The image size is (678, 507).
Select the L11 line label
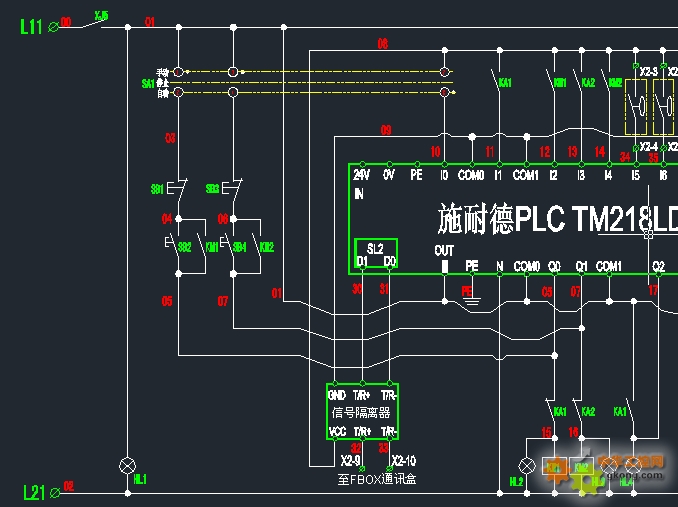coord(31,27)
